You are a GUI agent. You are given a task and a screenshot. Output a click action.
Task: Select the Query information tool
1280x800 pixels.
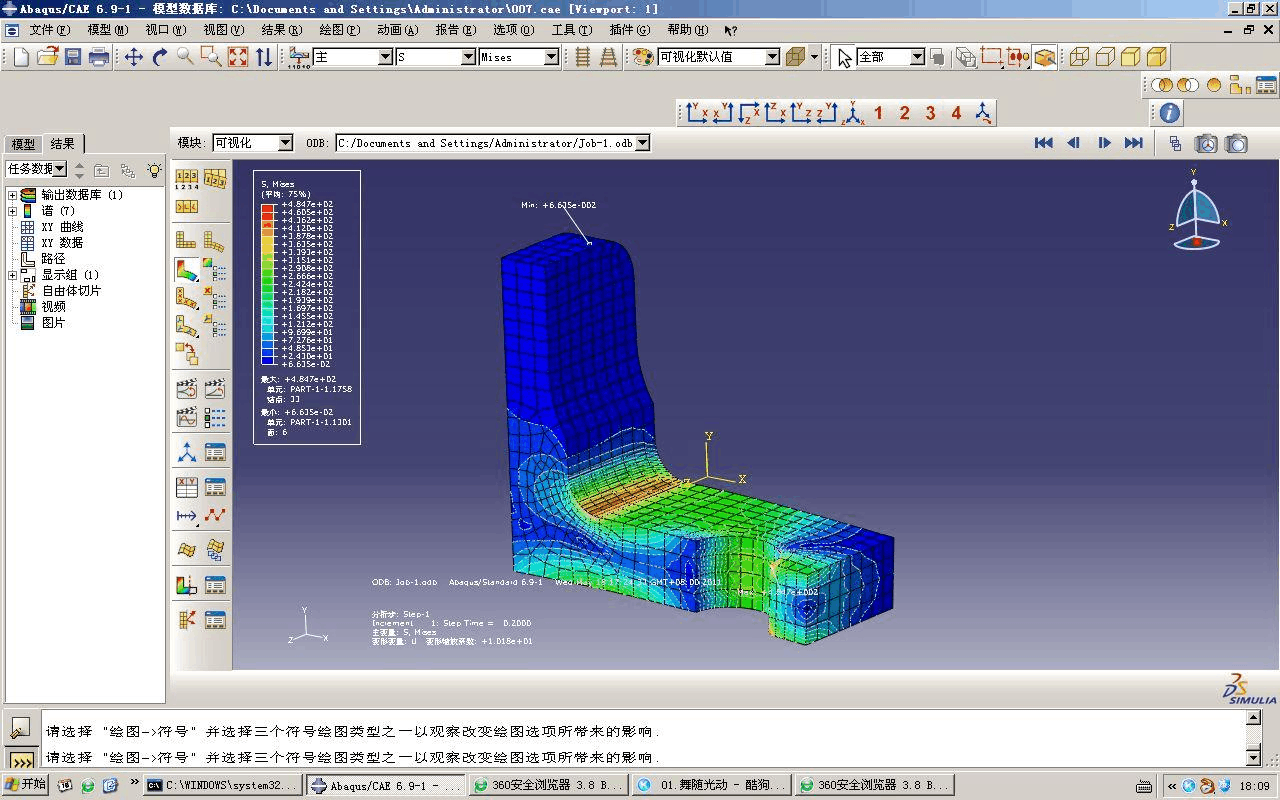[1166, 112]
